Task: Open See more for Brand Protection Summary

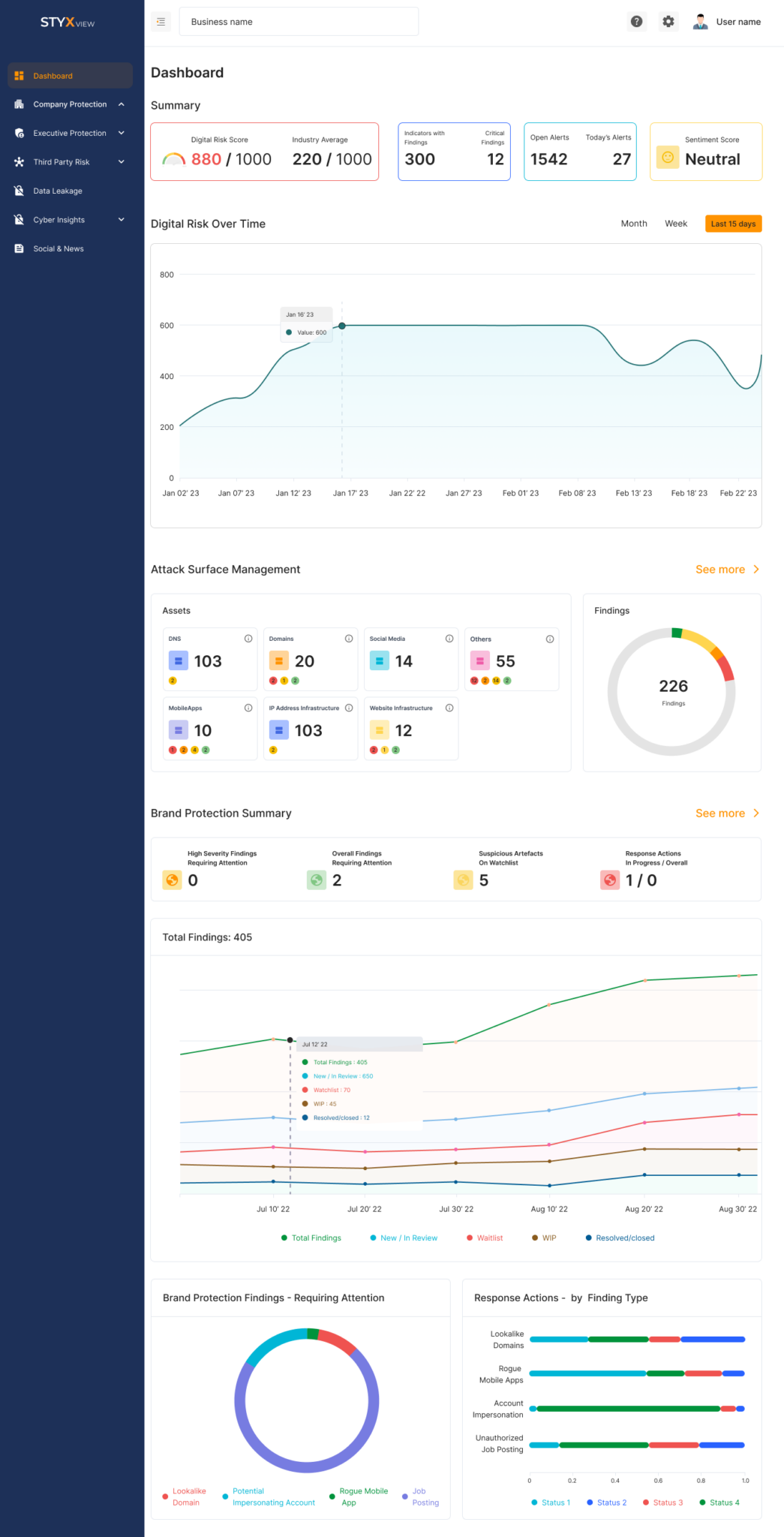Action: coord(726,813)
